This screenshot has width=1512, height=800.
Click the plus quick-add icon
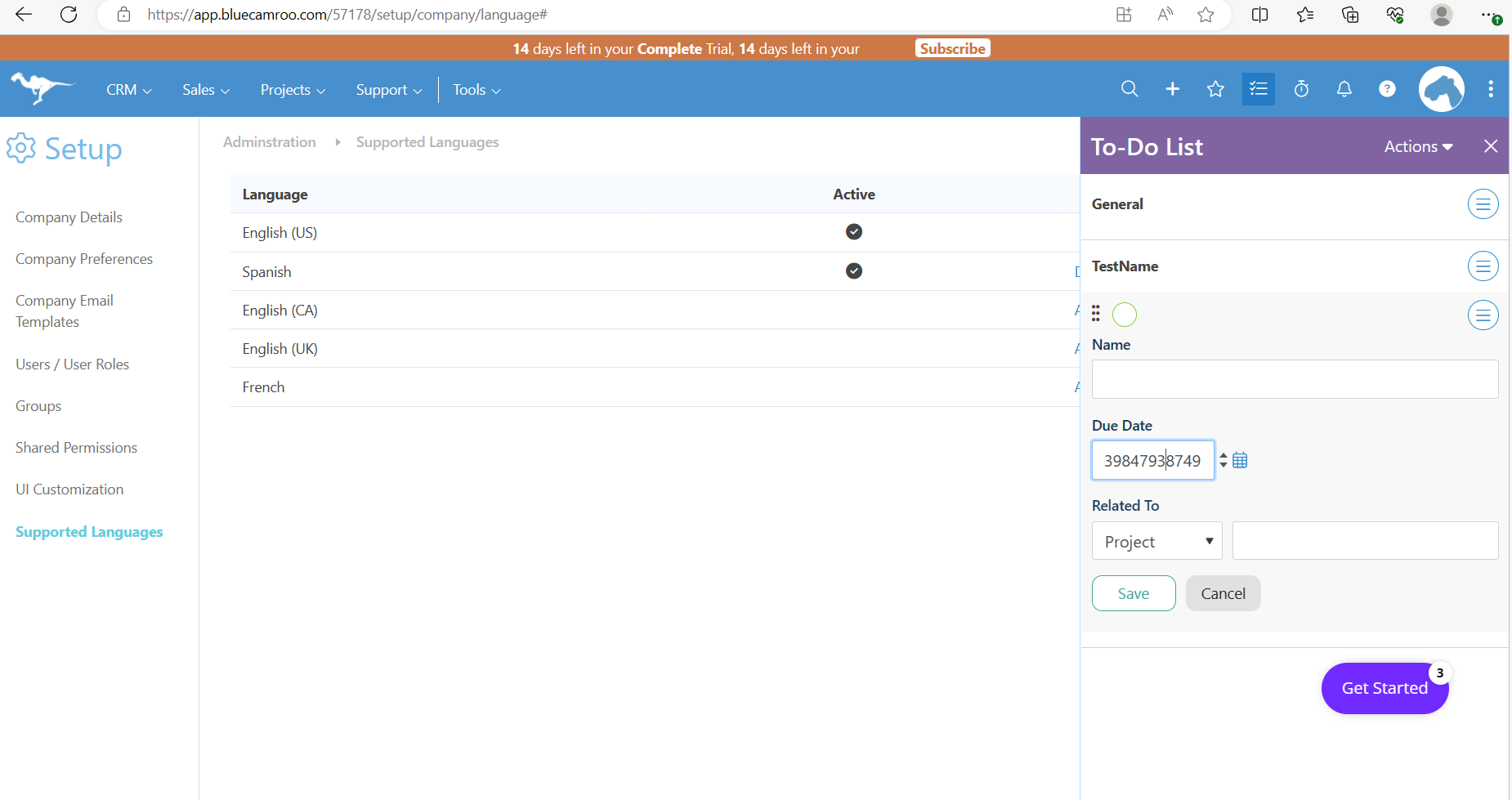pos(1172,89)
